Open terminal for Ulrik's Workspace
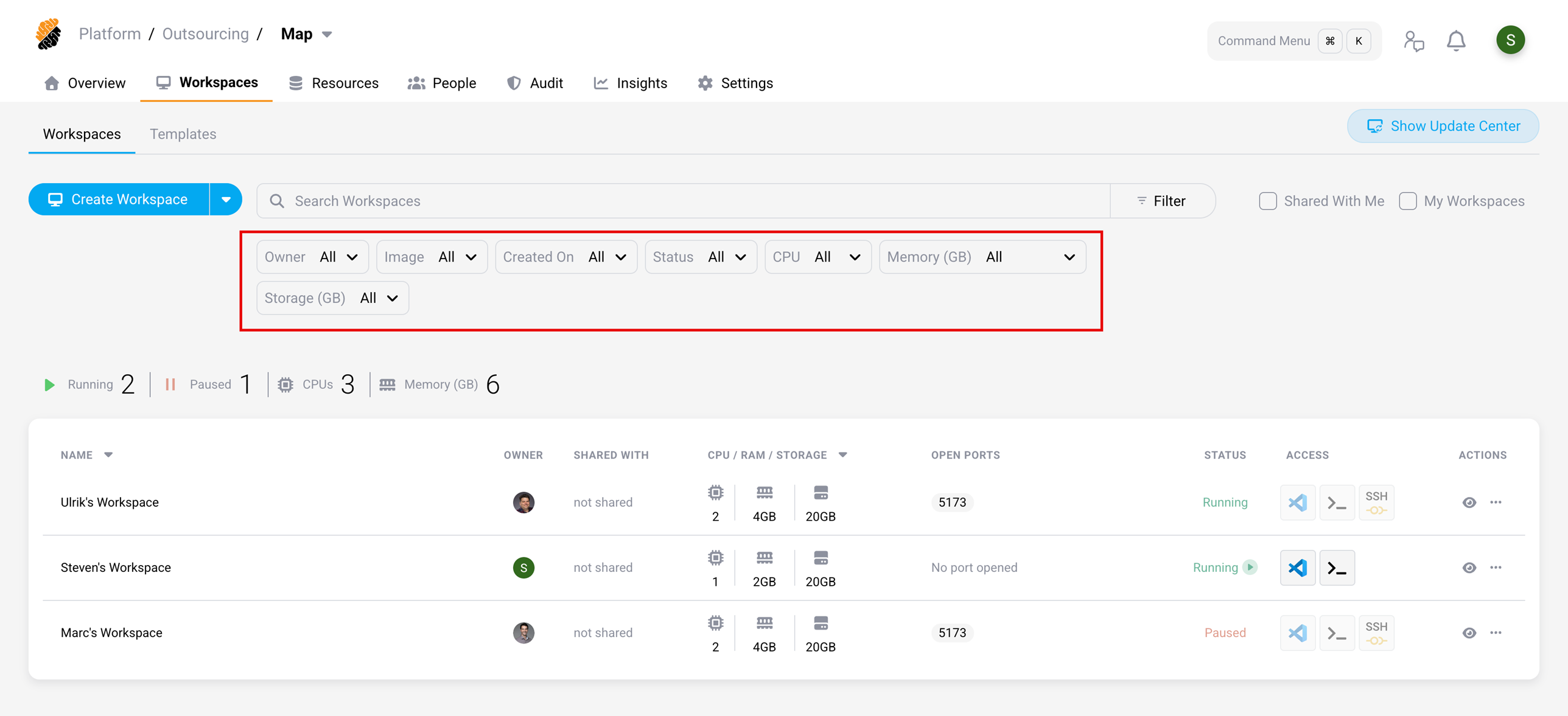Screen dimensions: 1568x716 pos(1336,502)
